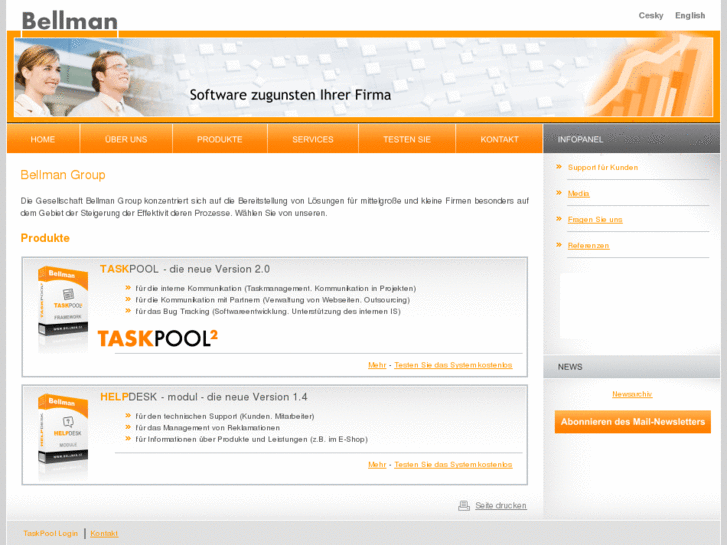Click Mehr link under HelpDesk
727x545 pixels.
point(377,464)
